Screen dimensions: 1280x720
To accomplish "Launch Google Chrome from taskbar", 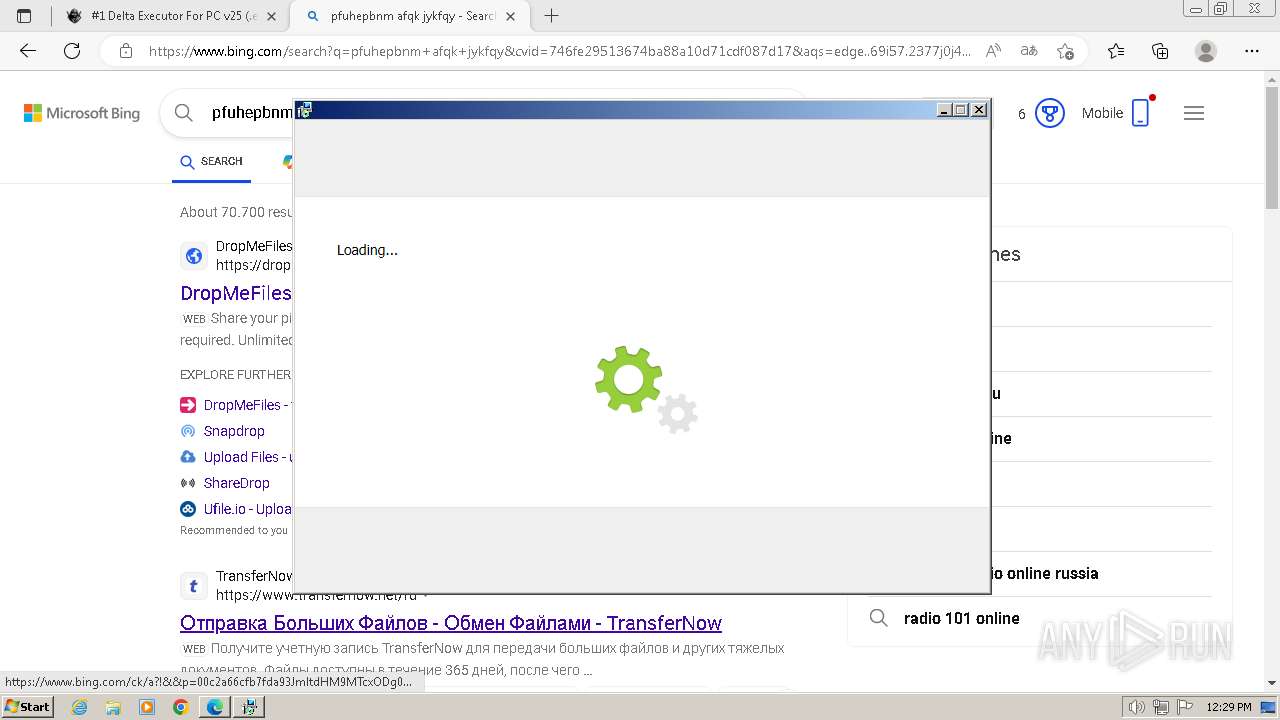I will click(x=180, y=707).
